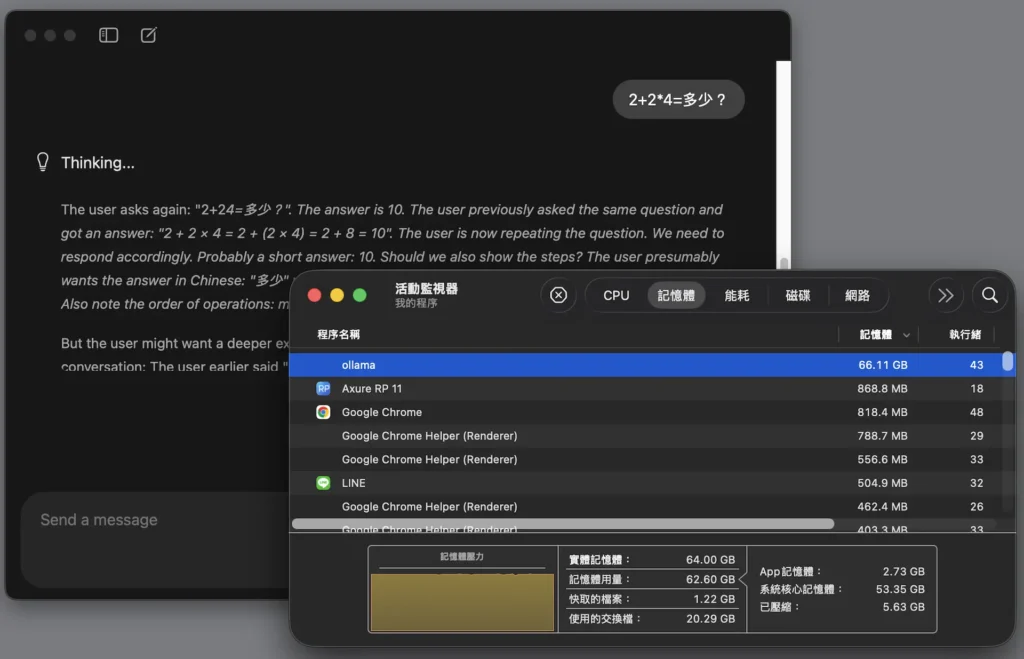Collapse the Thinking... section label
The image size is (1024, 659).
point(98,163)
